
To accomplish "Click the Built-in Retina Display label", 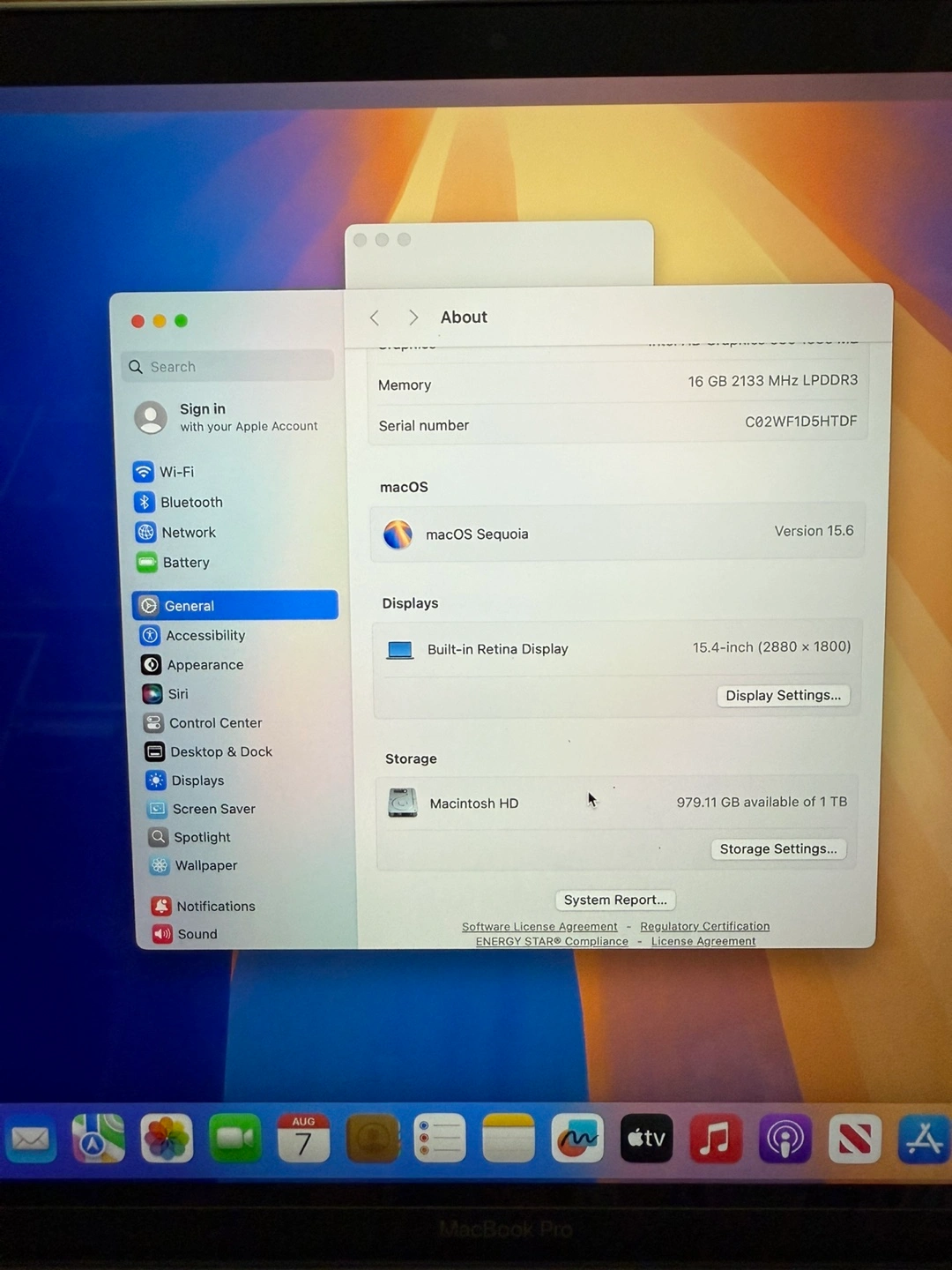I will click(498, 649).
